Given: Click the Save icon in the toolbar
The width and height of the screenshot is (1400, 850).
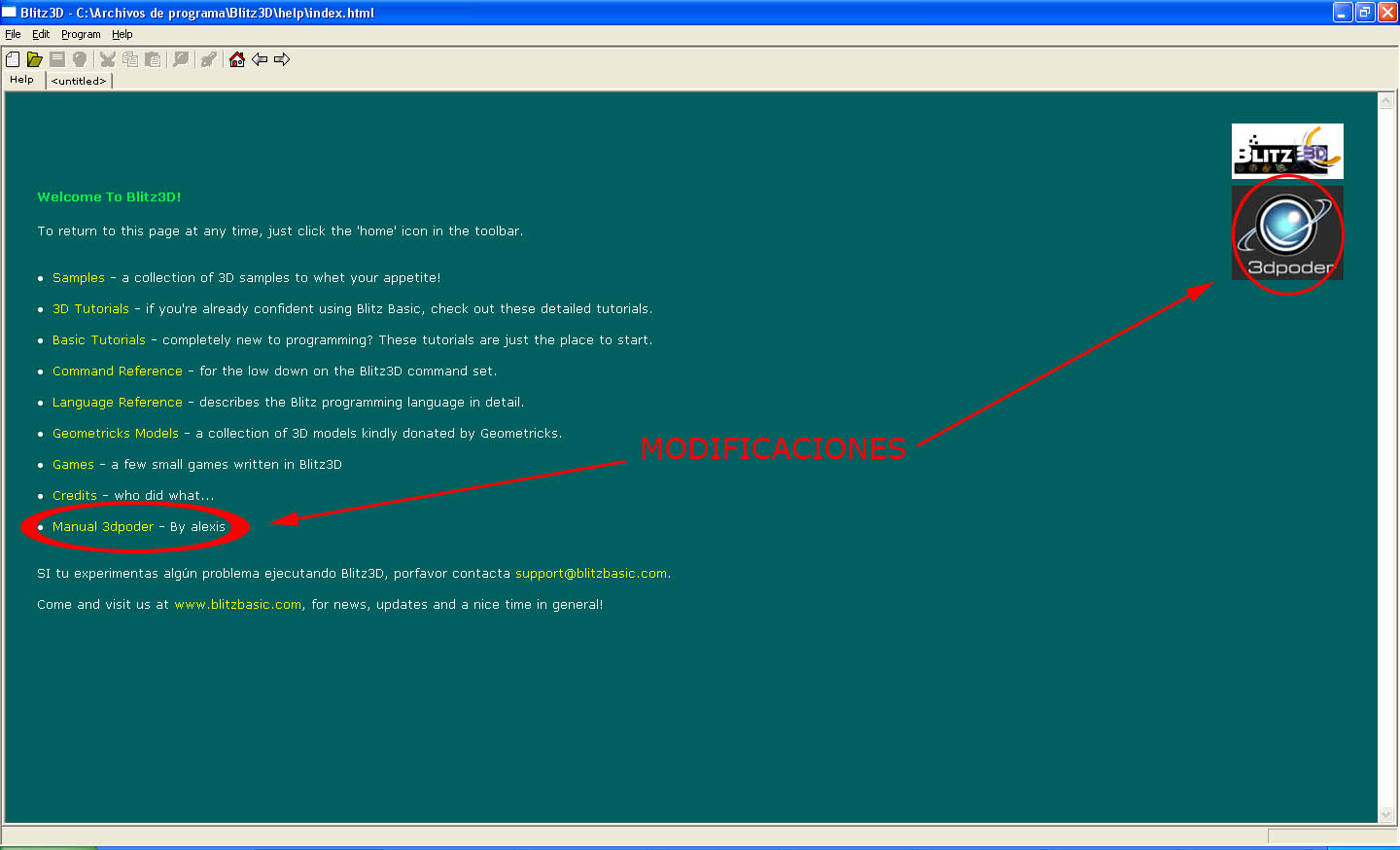Looking at the screenshot, I should [x=57, y=59].
